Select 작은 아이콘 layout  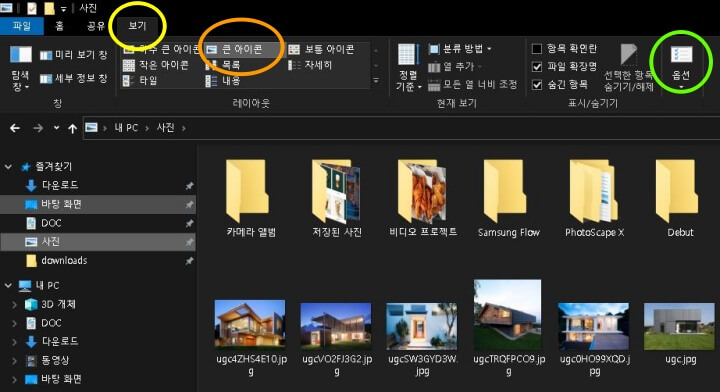[157, 65]
